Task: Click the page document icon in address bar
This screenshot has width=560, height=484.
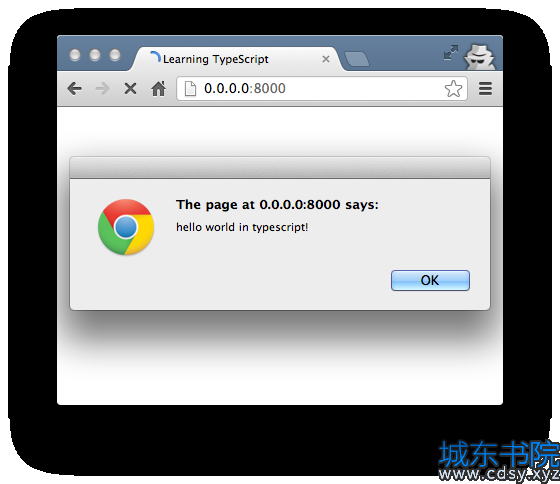Action: [x=190, y=89]
